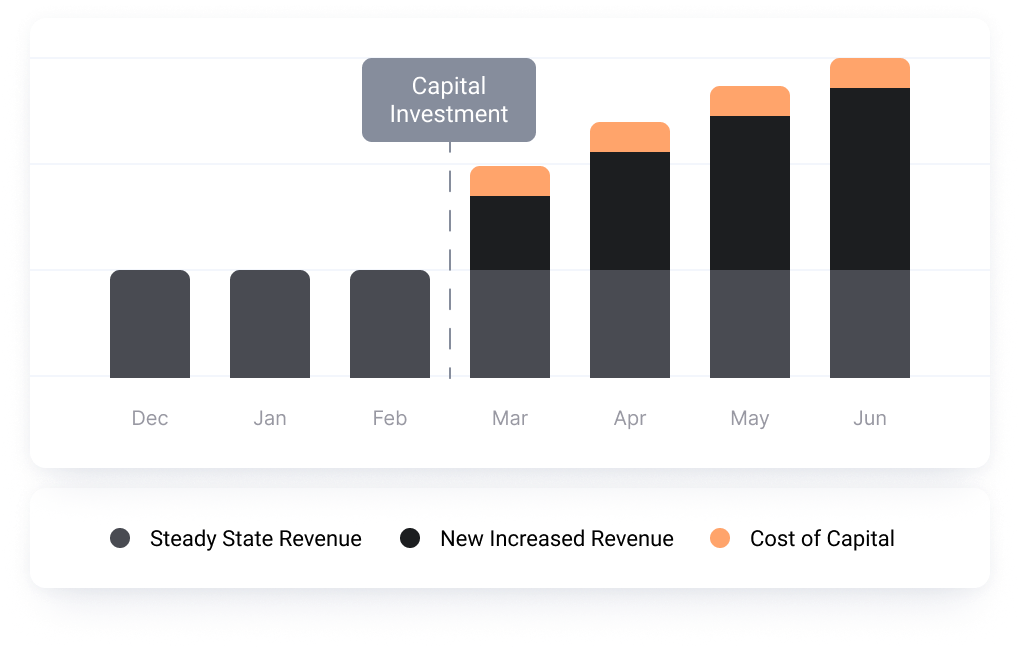This screenshot has height=648, width=1020.
Task: Toggle the Cost of Capital legend label
Action: coord(822,539)
